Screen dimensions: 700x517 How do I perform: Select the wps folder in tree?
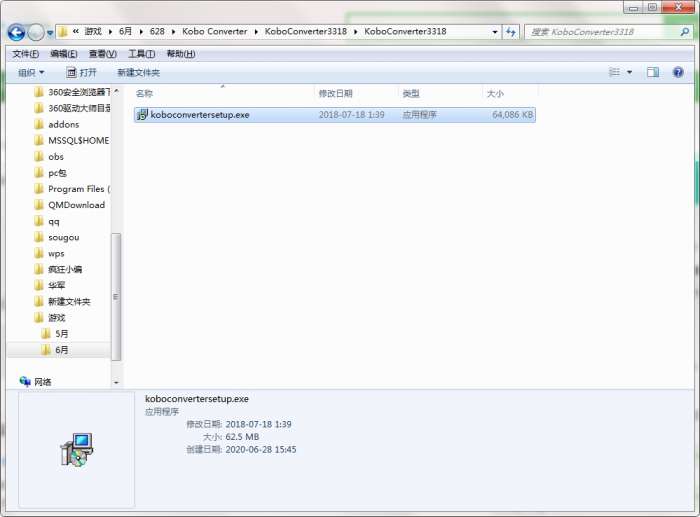coord(50,254)
